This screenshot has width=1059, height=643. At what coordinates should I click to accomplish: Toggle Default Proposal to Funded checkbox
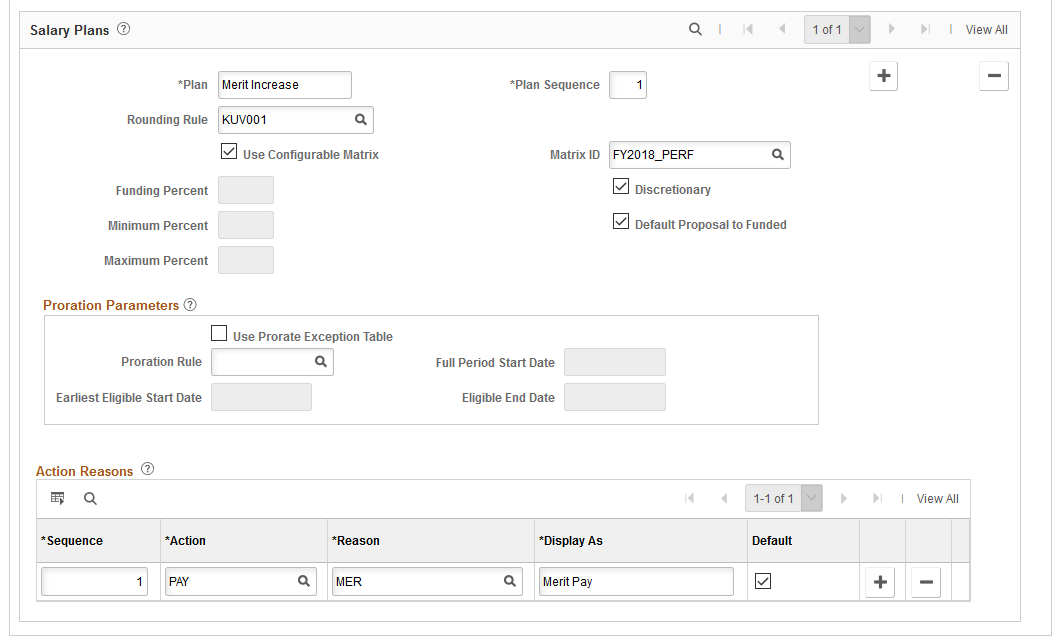[621, 221]
